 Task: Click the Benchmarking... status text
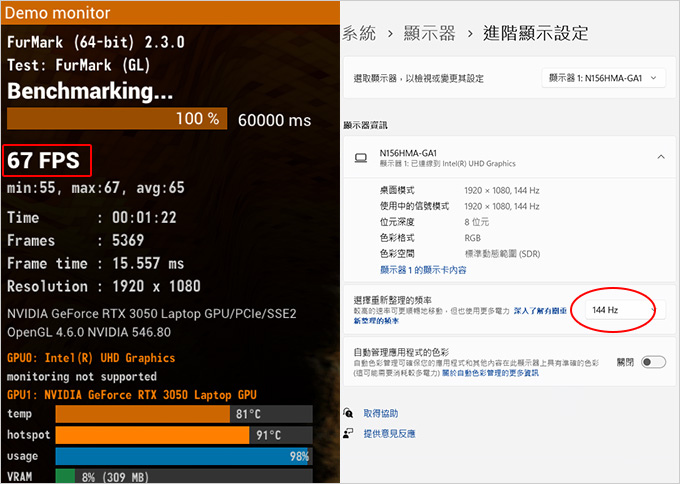click(x=90, y=91)
